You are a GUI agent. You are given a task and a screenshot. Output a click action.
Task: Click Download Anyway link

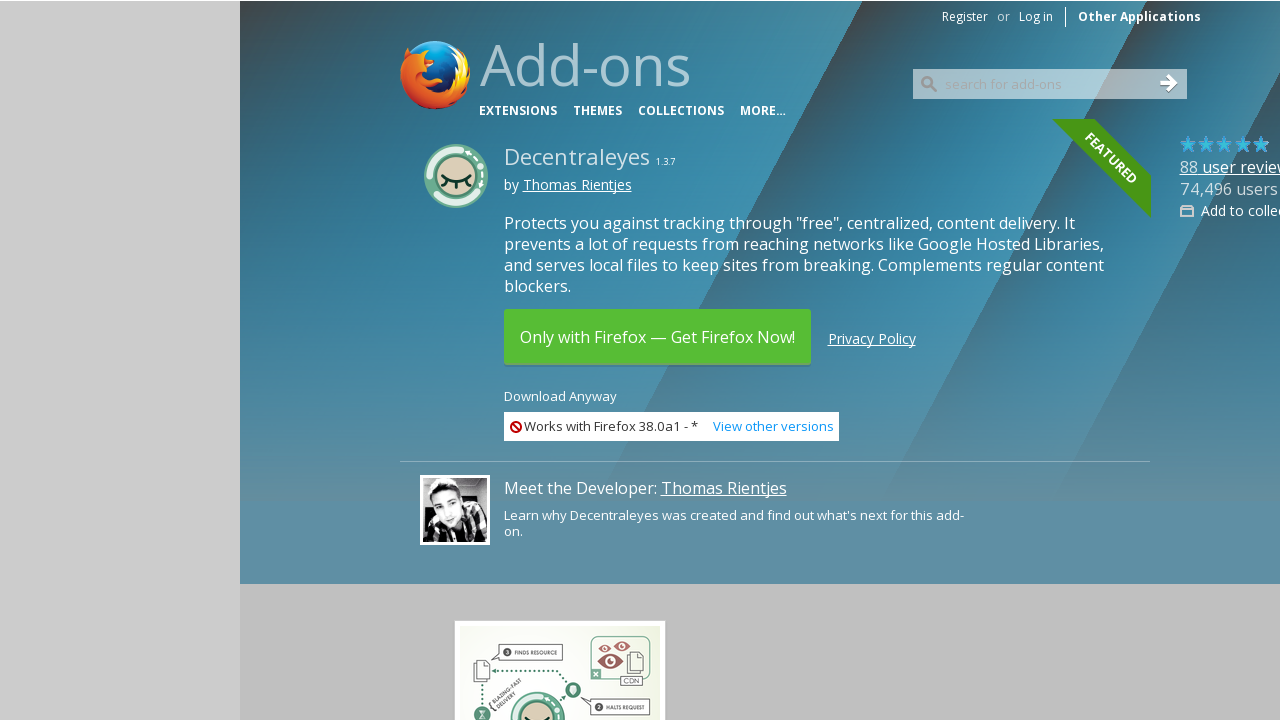pos(560,396)
